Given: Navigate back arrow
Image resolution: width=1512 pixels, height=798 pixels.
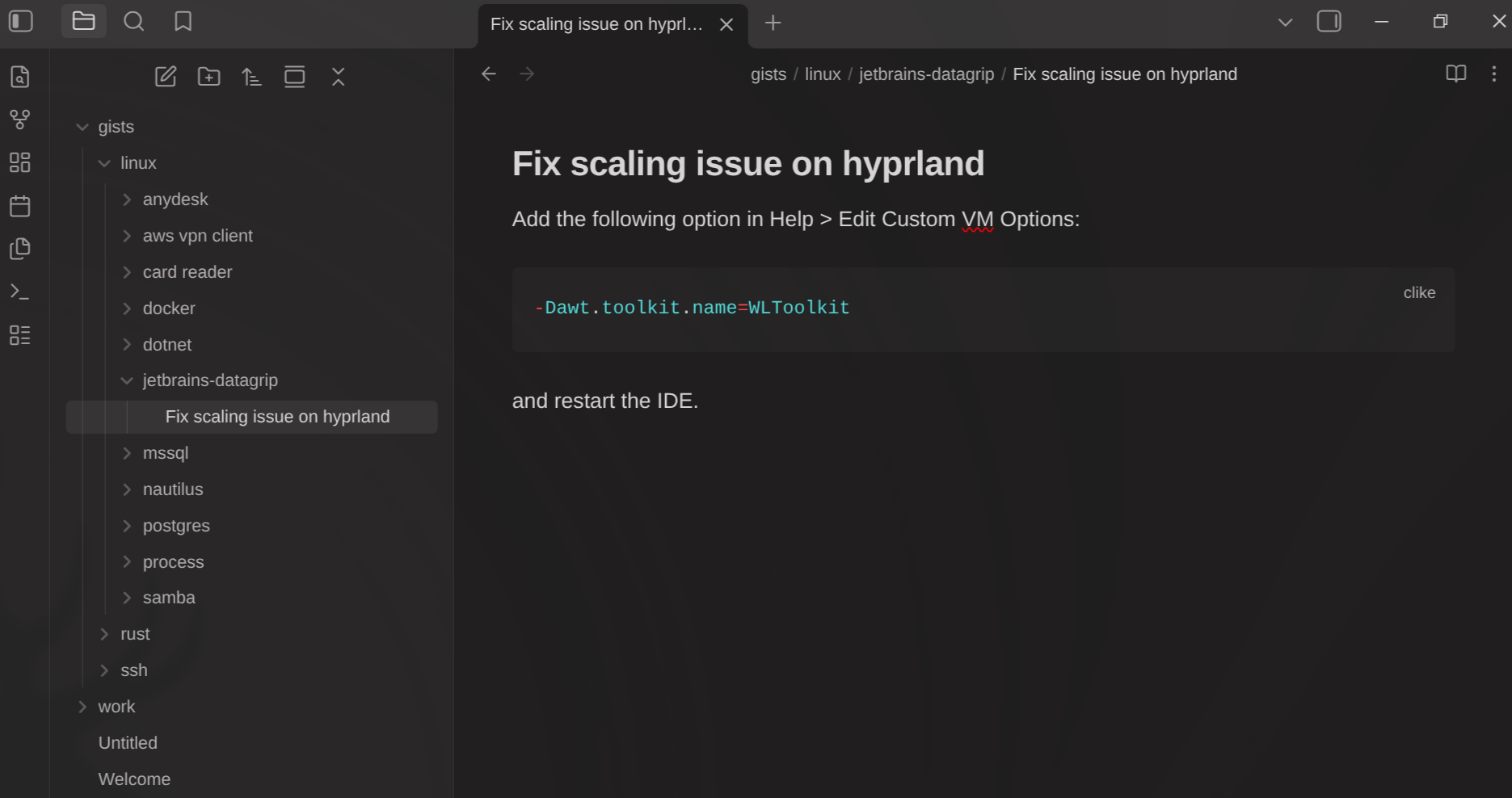Looking at the screenshot, I should pyautogui.click(x=489, y=74).
